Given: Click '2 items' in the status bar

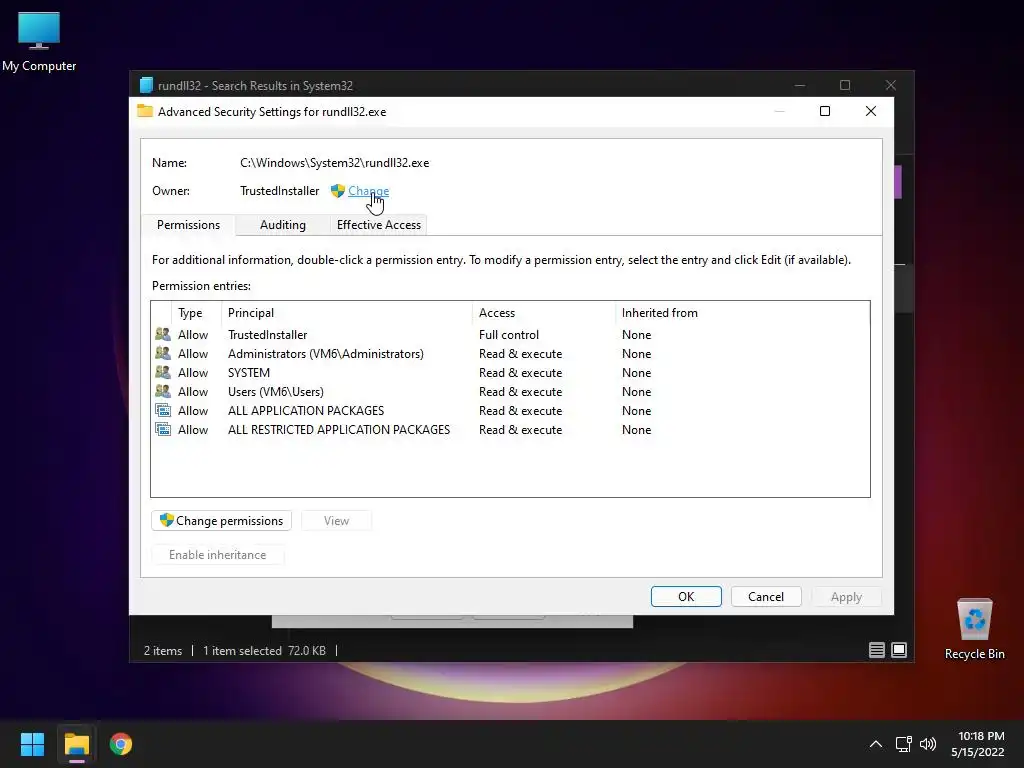Looking at the screenshot, I should point(163,650).
